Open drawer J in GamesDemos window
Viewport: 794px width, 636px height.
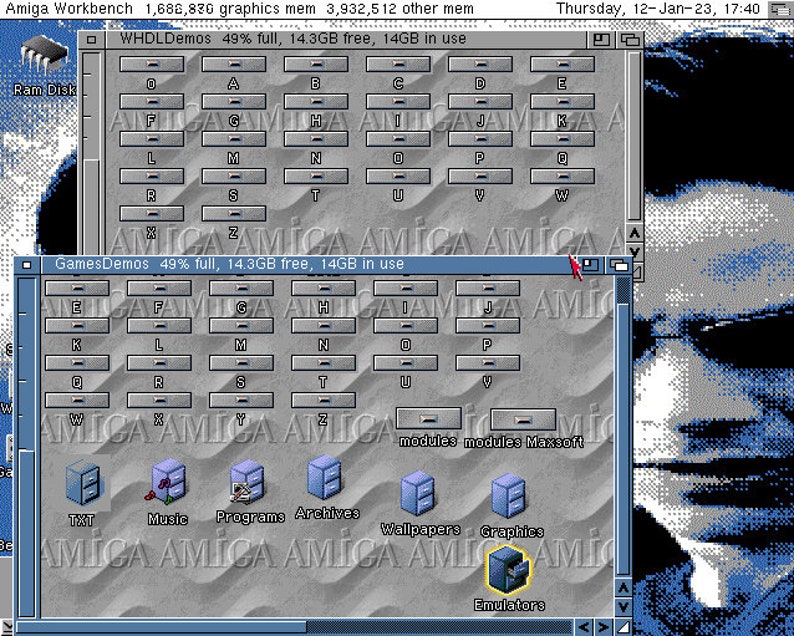tap(488, 289)
